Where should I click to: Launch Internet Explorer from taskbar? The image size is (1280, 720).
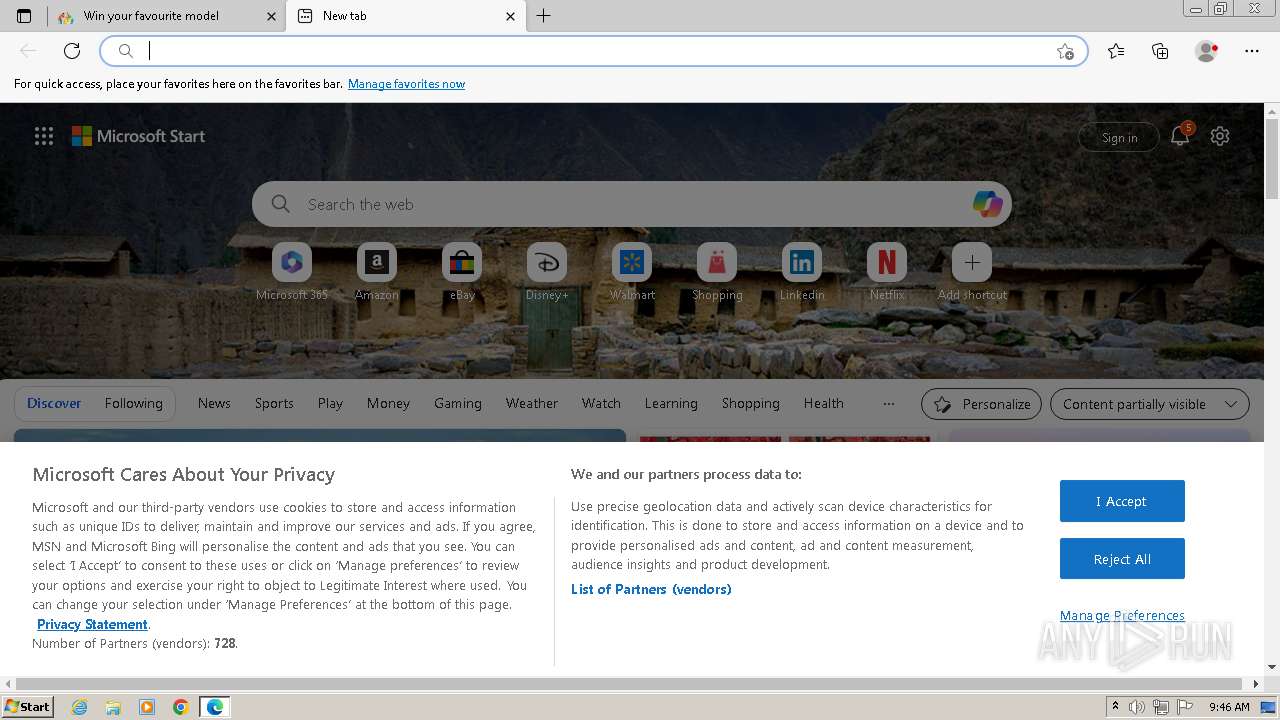pos(79,707)
